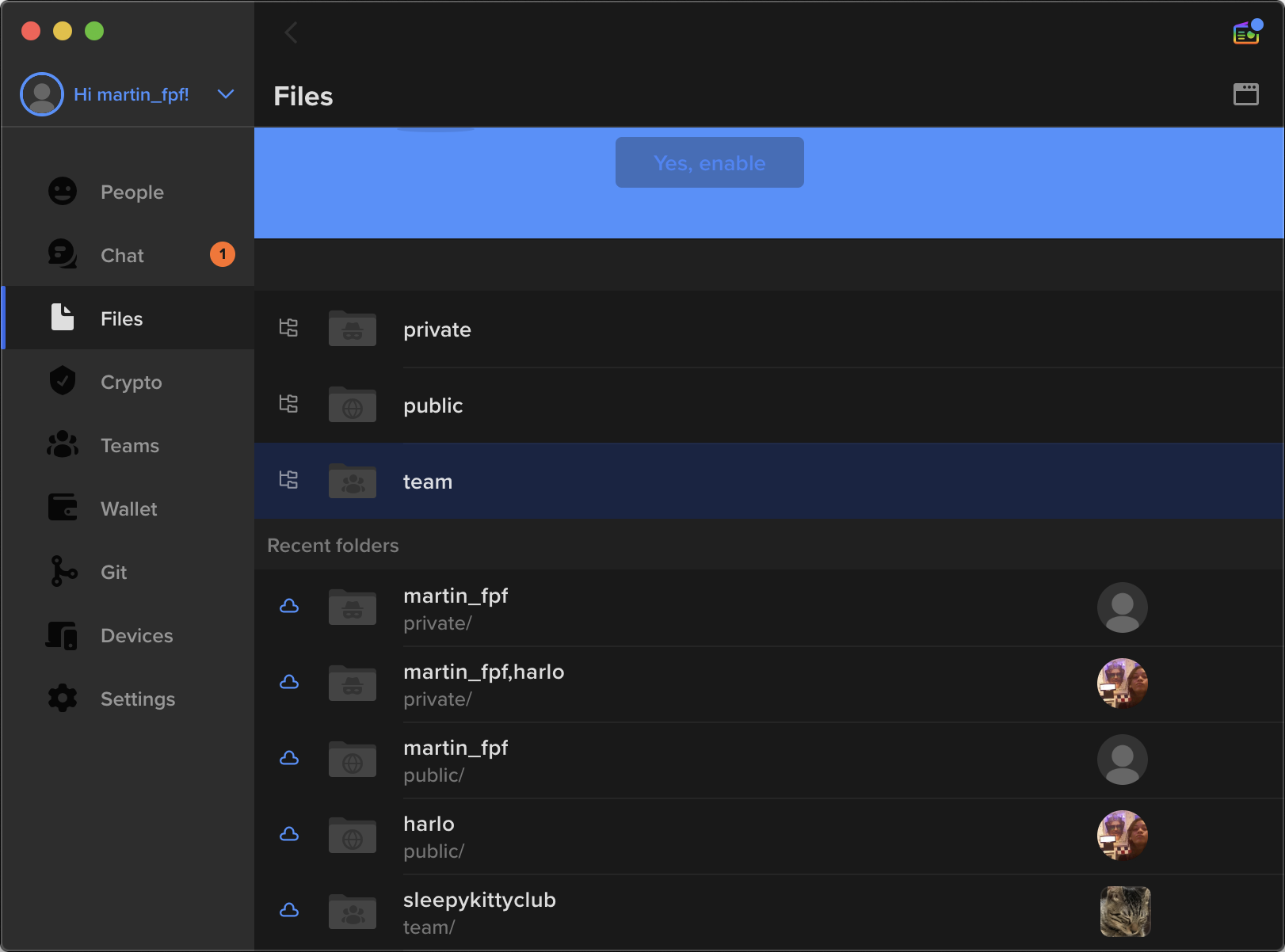This screenshot has height=952, width=1285.
Task: Click cloud icon beside harlo
Action: click(x=289, y=834)
